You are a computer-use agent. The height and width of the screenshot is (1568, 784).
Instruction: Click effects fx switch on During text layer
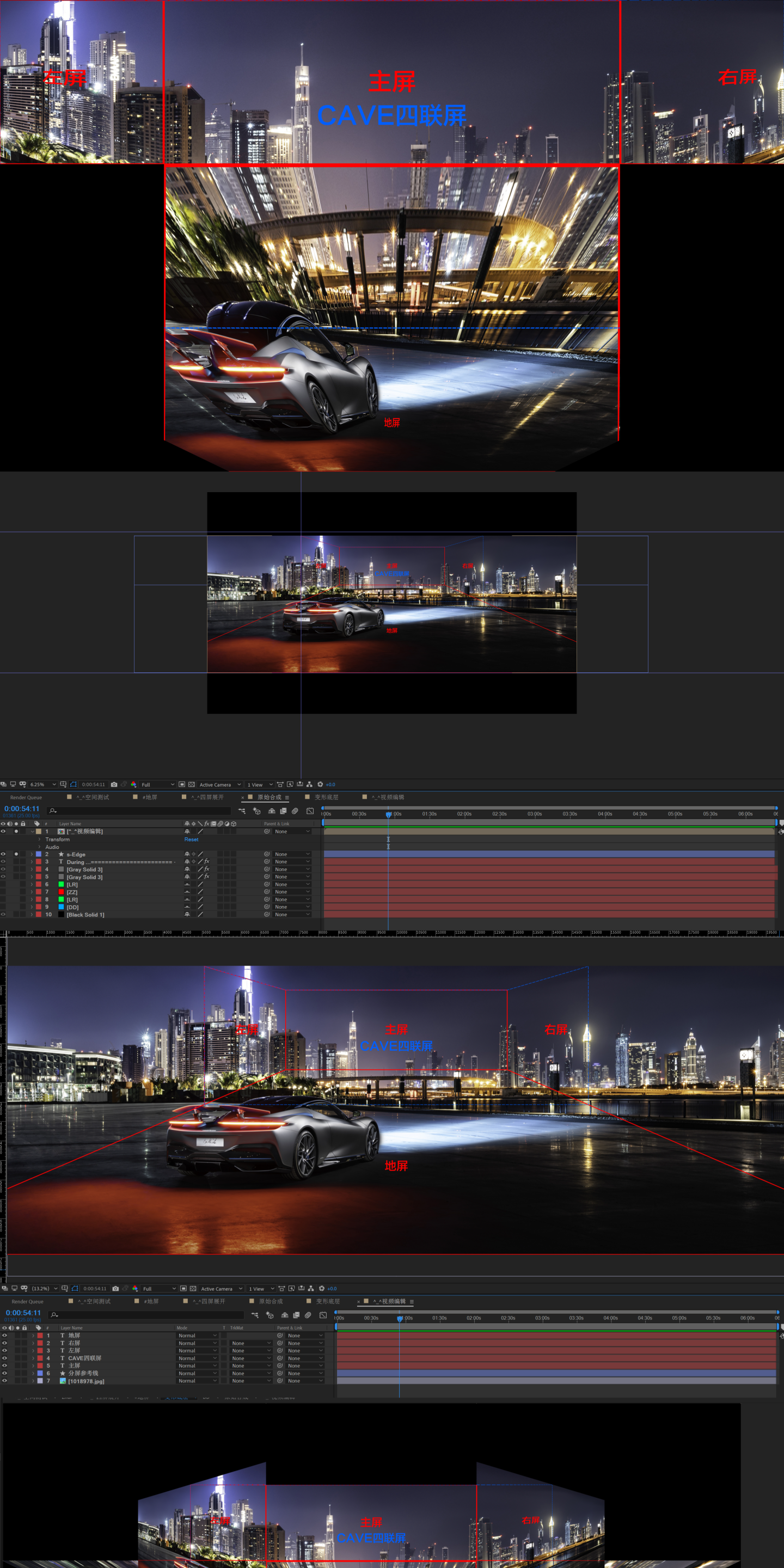(207, 861)
